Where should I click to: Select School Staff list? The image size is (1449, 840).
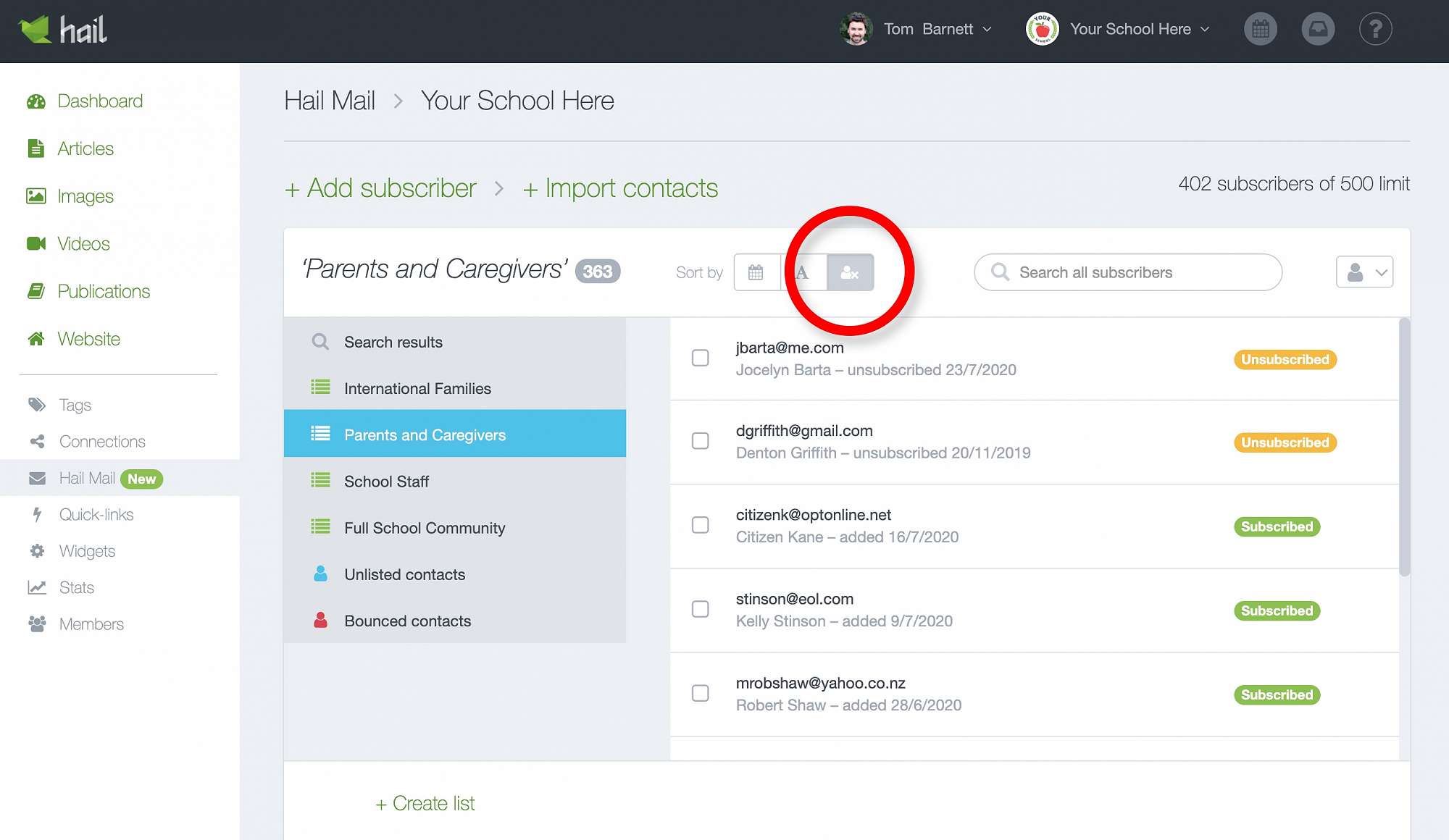coord(386,482)
